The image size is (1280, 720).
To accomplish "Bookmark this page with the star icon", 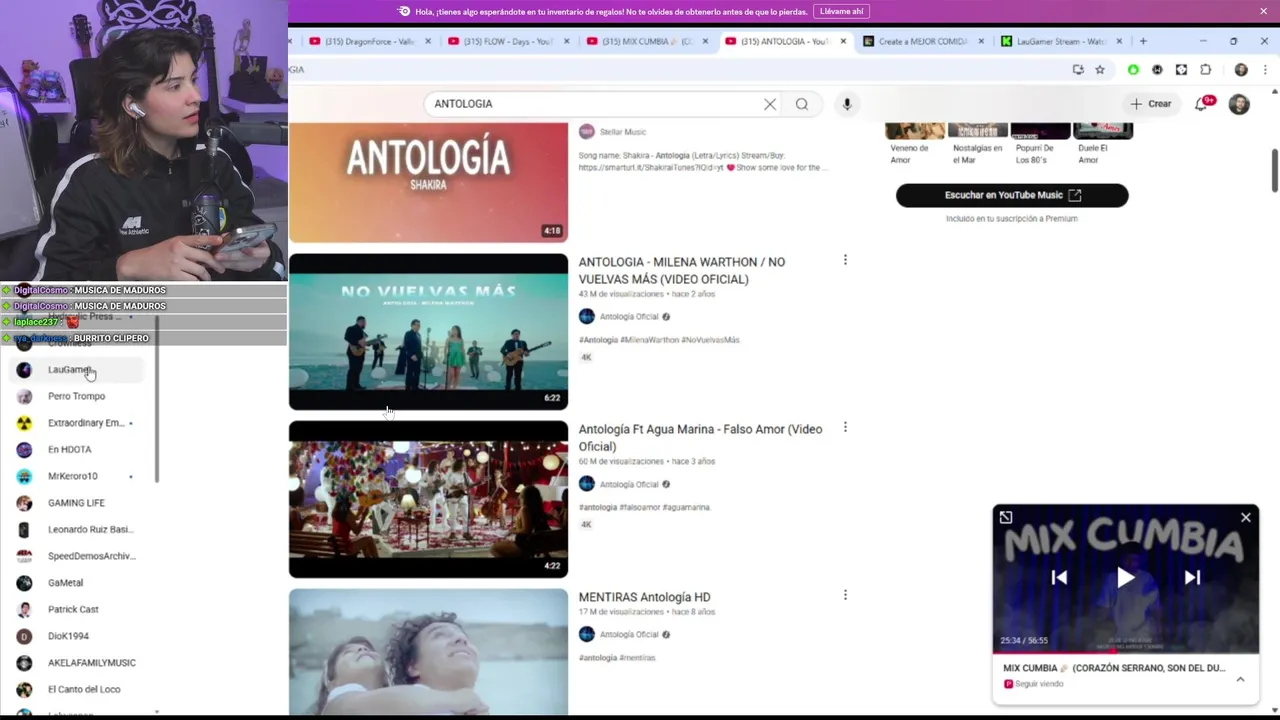I will click(1100, 70).
